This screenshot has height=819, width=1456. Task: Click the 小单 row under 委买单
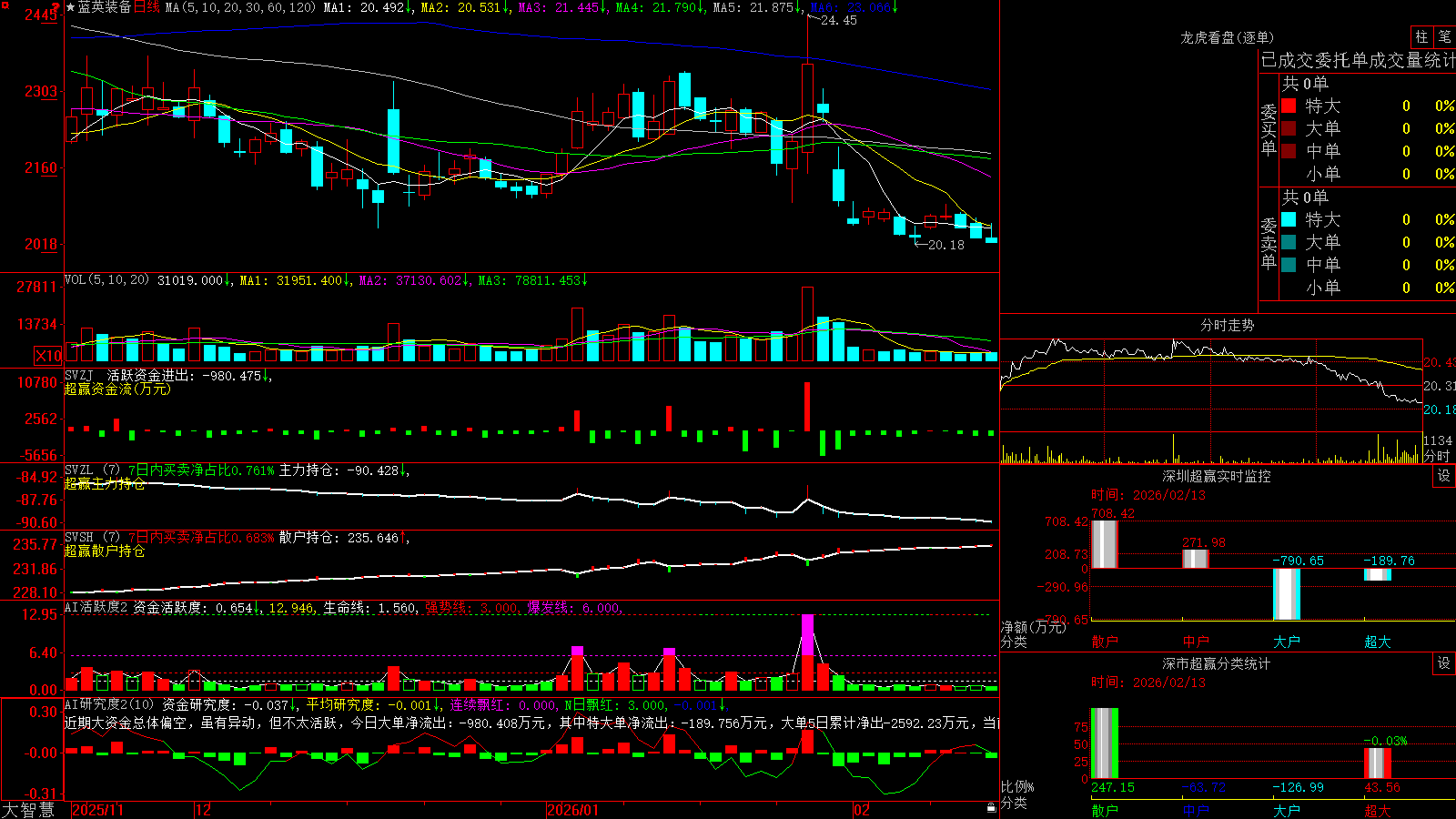coord(1367,174)
